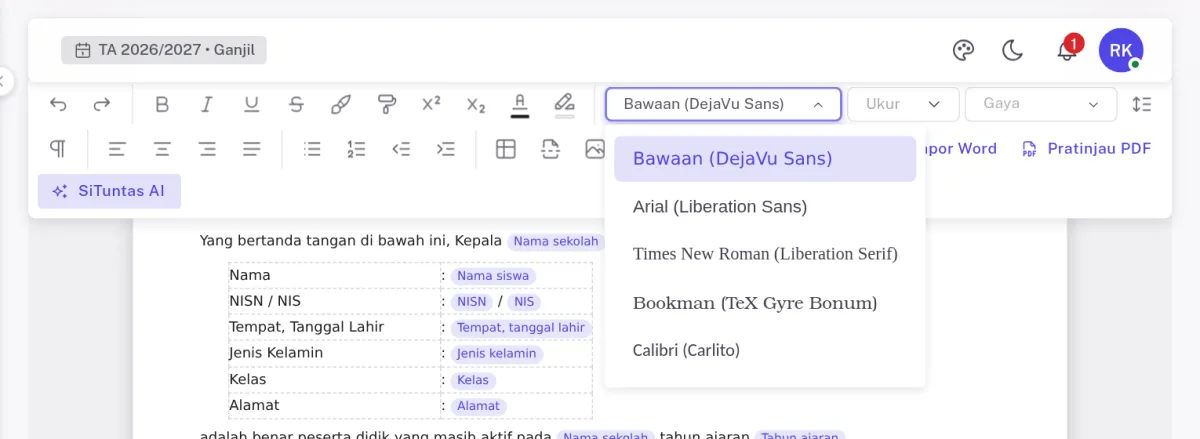The width and height of the screenshot is (1200, 439).
Task: Insert a table
Action: click(506, 149)
